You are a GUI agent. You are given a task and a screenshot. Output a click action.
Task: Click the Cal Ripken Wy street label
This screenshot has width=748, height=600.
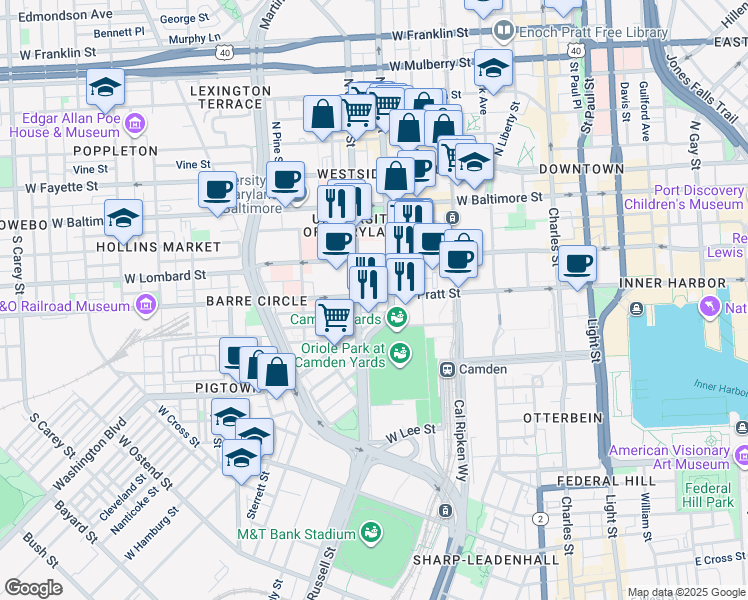(x=461, y=440)
